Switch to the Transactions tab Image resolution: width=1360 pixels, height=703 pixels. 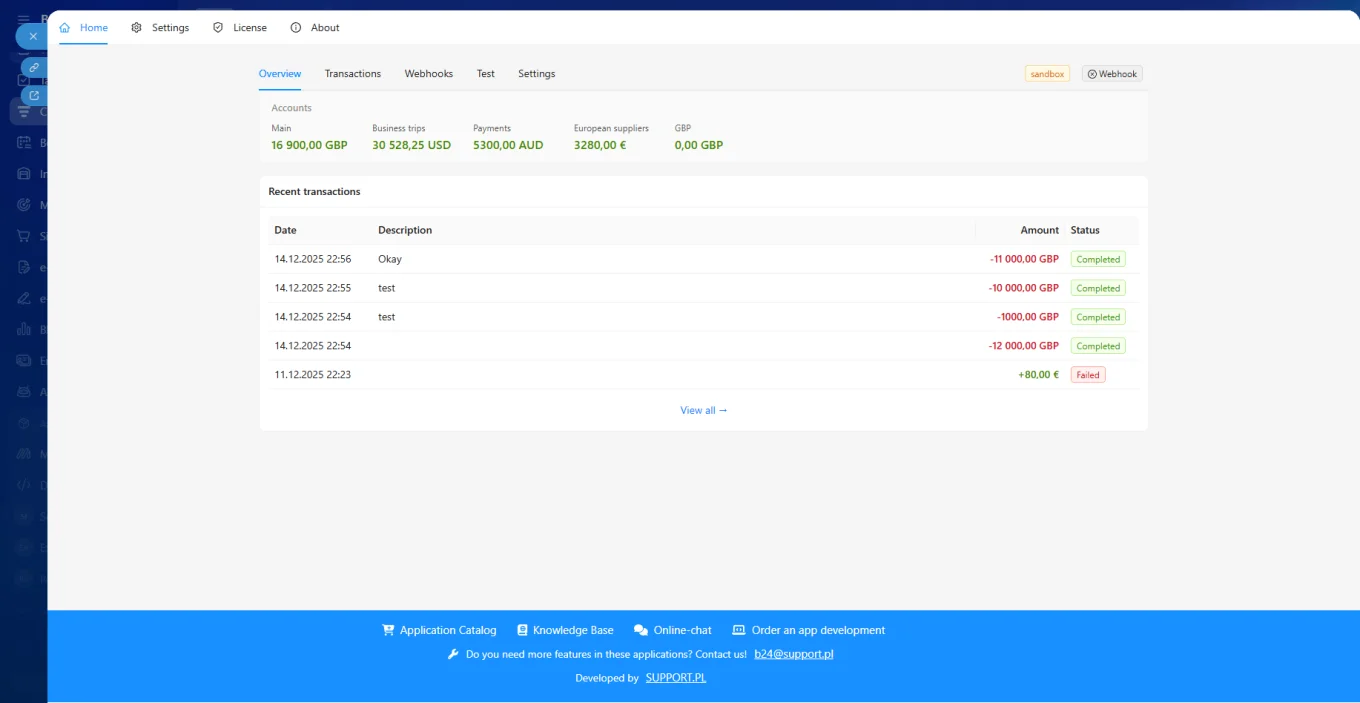click(352, 73)
